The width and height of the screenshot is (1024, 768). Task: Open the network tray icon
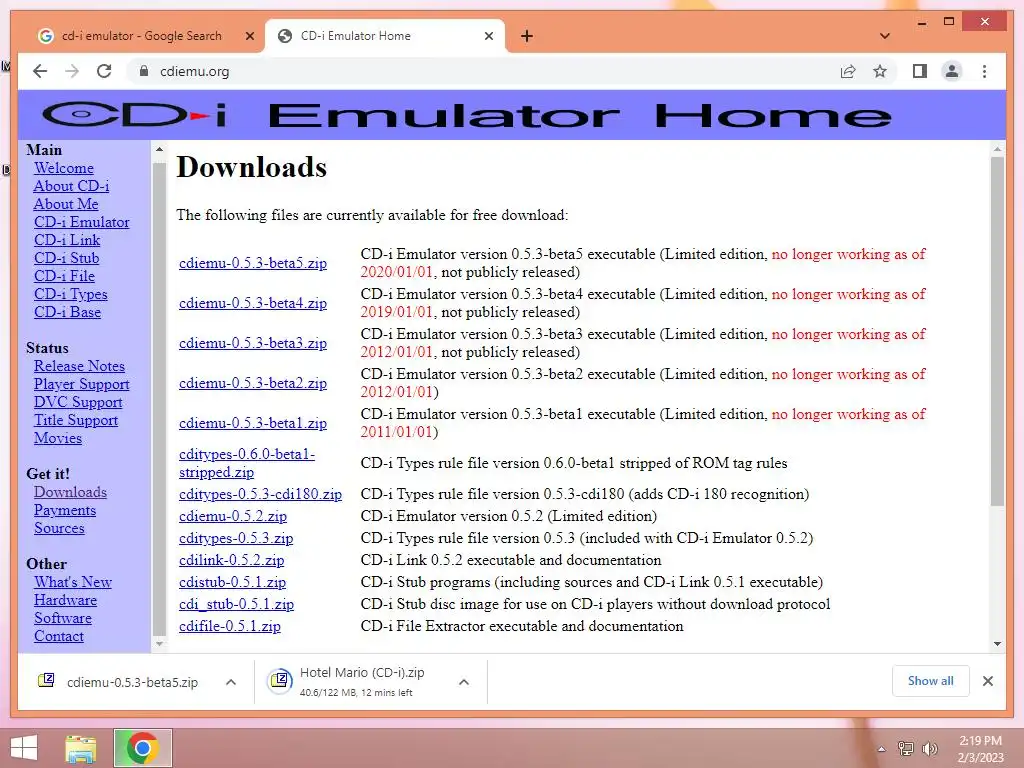pos(906,749)
